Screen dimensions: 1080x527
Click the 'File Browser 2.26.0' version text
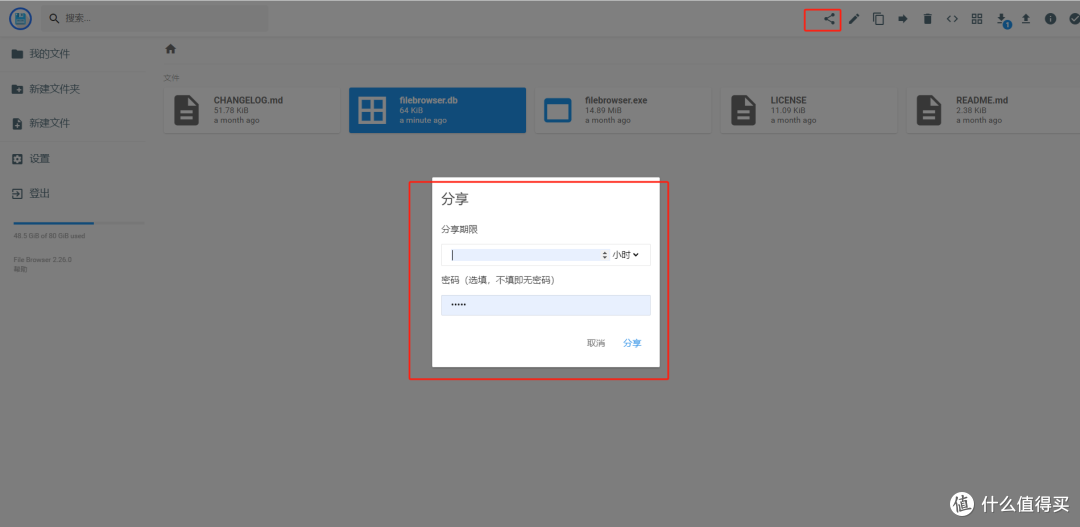click(x=43, y=260)
